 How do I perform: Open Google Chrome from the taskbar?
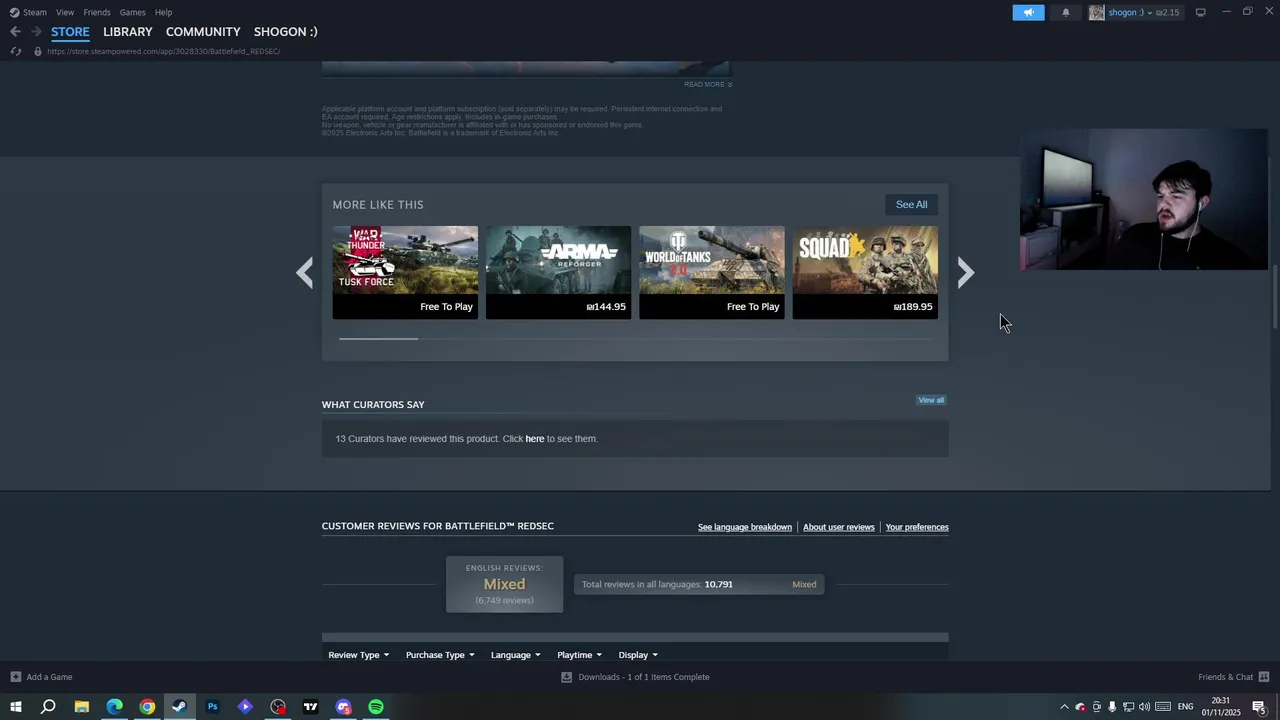click(x=147, y=707)
